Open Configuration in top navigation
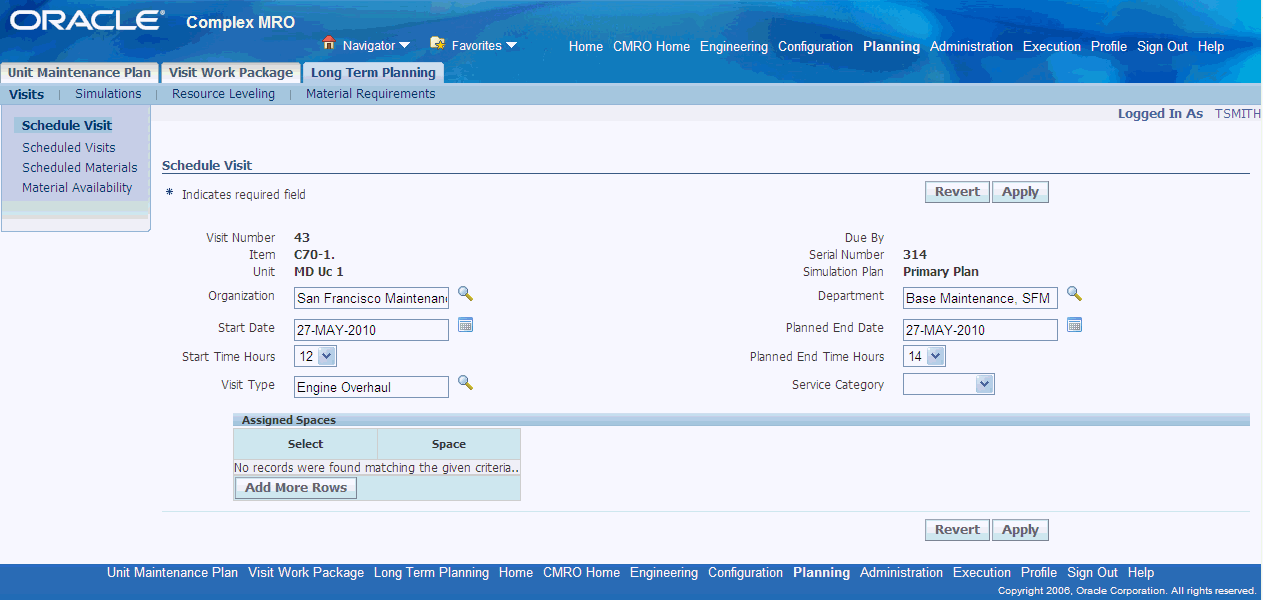This screenshot has width=1263, height=600. click(x=815, y=47)
